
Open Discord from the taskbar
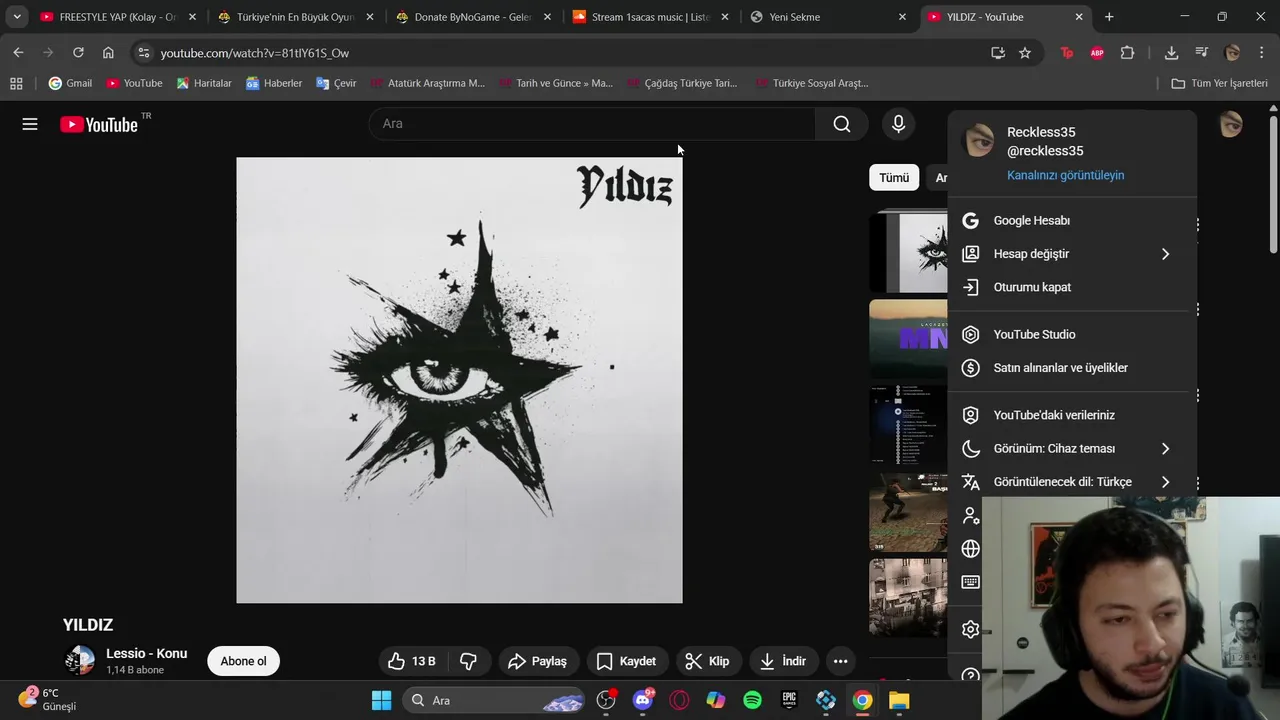(x=642, y=700)
